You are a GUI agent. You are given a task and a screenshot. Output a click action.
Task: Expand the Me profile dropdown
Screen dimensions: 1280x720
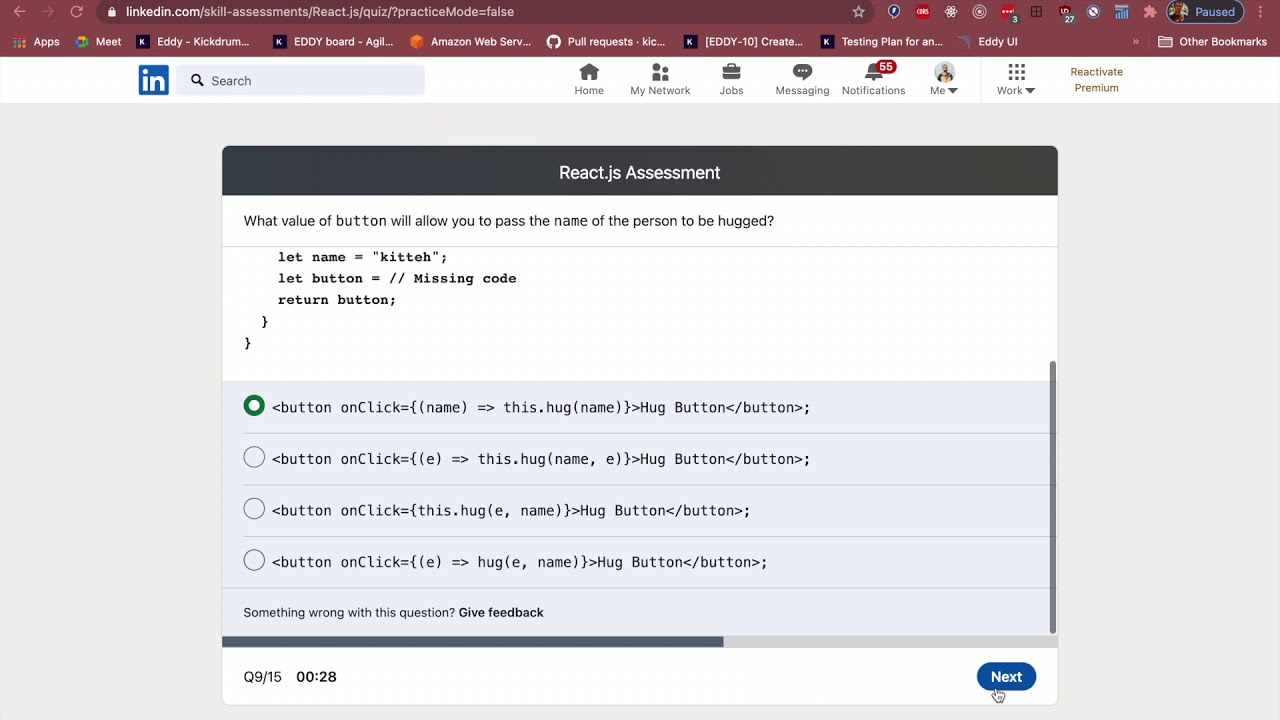click(944, 80)
